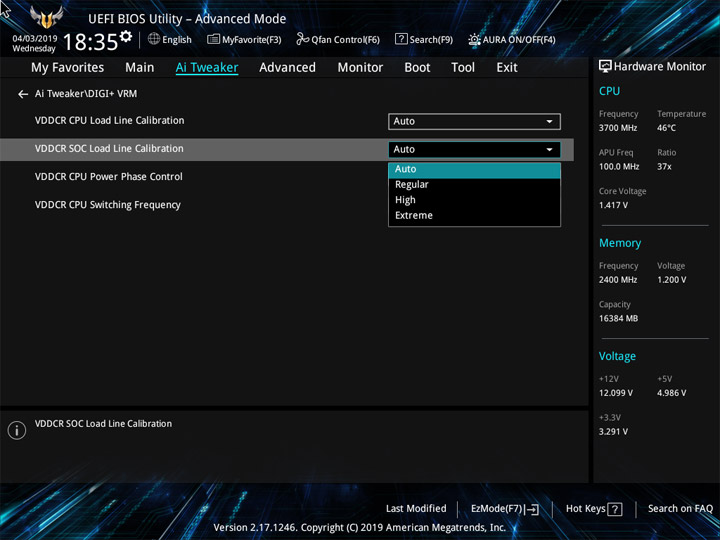The image size is (720, 540).
Task: Click memory frequency 2400 MHz
Action: [x=618, y=280]
